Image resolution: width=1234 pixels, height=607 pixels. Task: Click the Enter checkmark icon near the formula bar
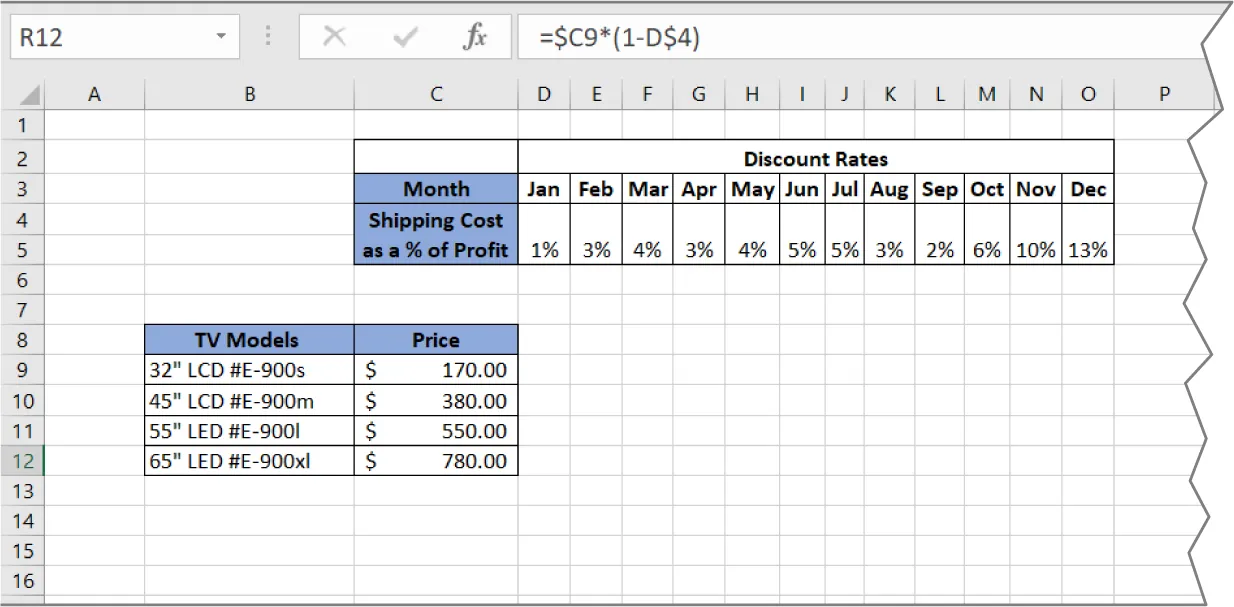[x=405, y=37]
